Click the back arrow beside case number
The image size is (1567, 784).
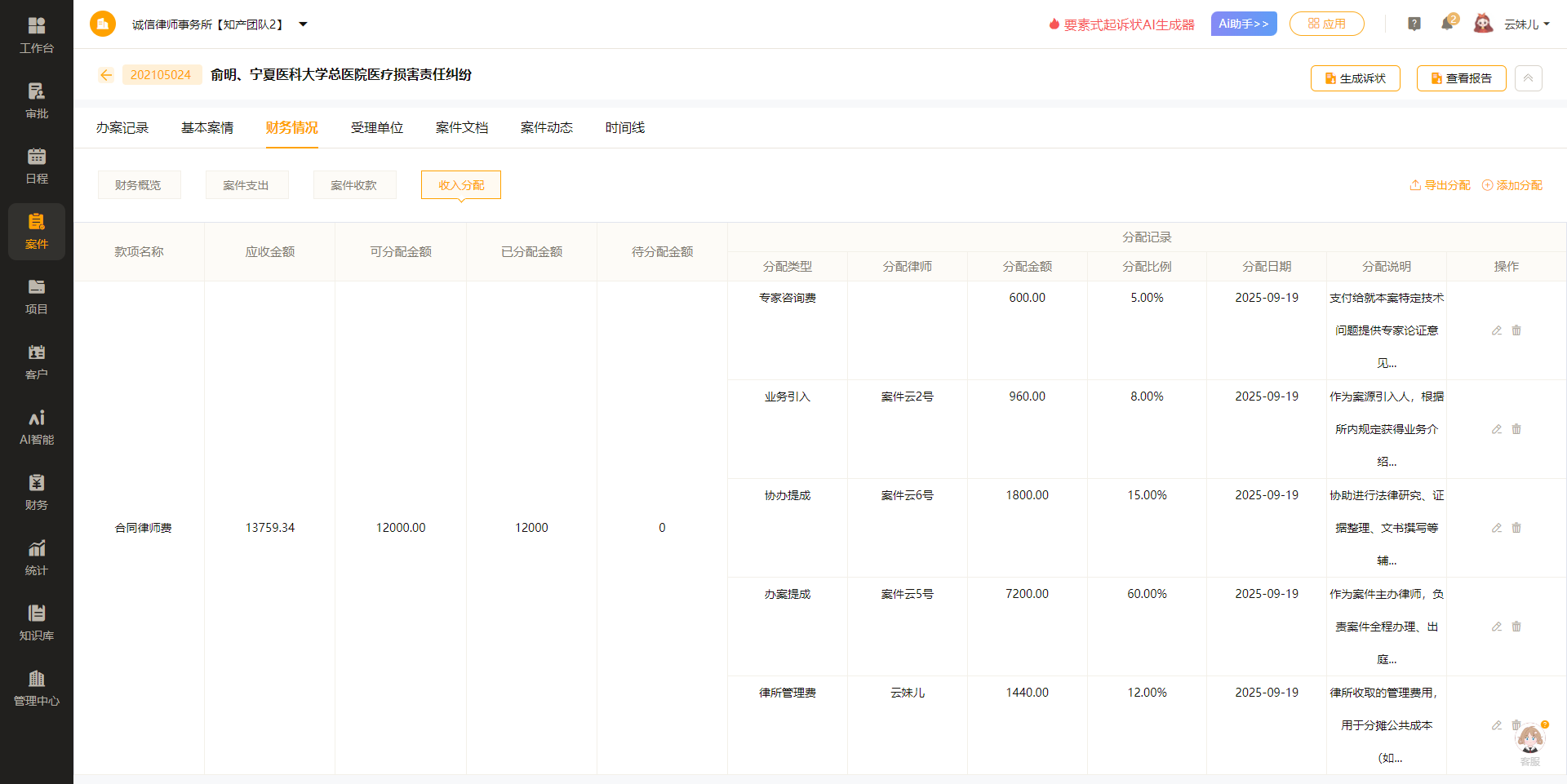pos(106,75)
